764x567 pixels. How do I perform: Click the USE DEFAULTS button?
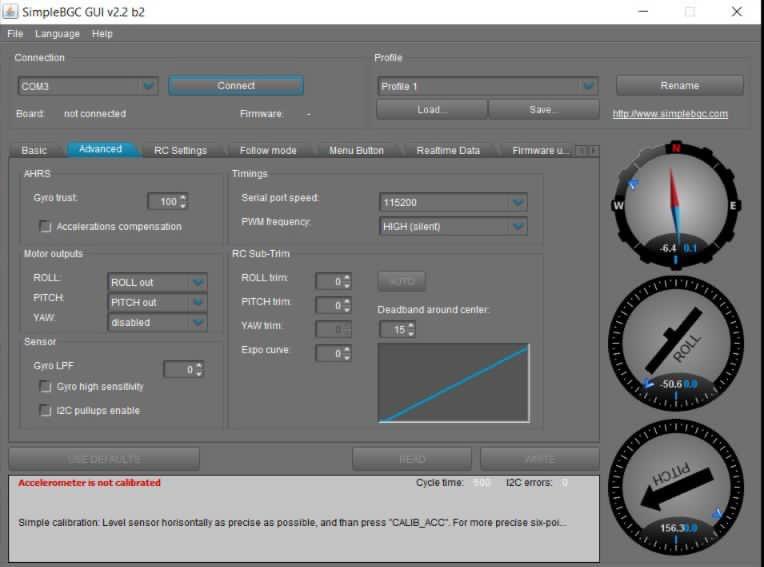click(x=104, y=459)
